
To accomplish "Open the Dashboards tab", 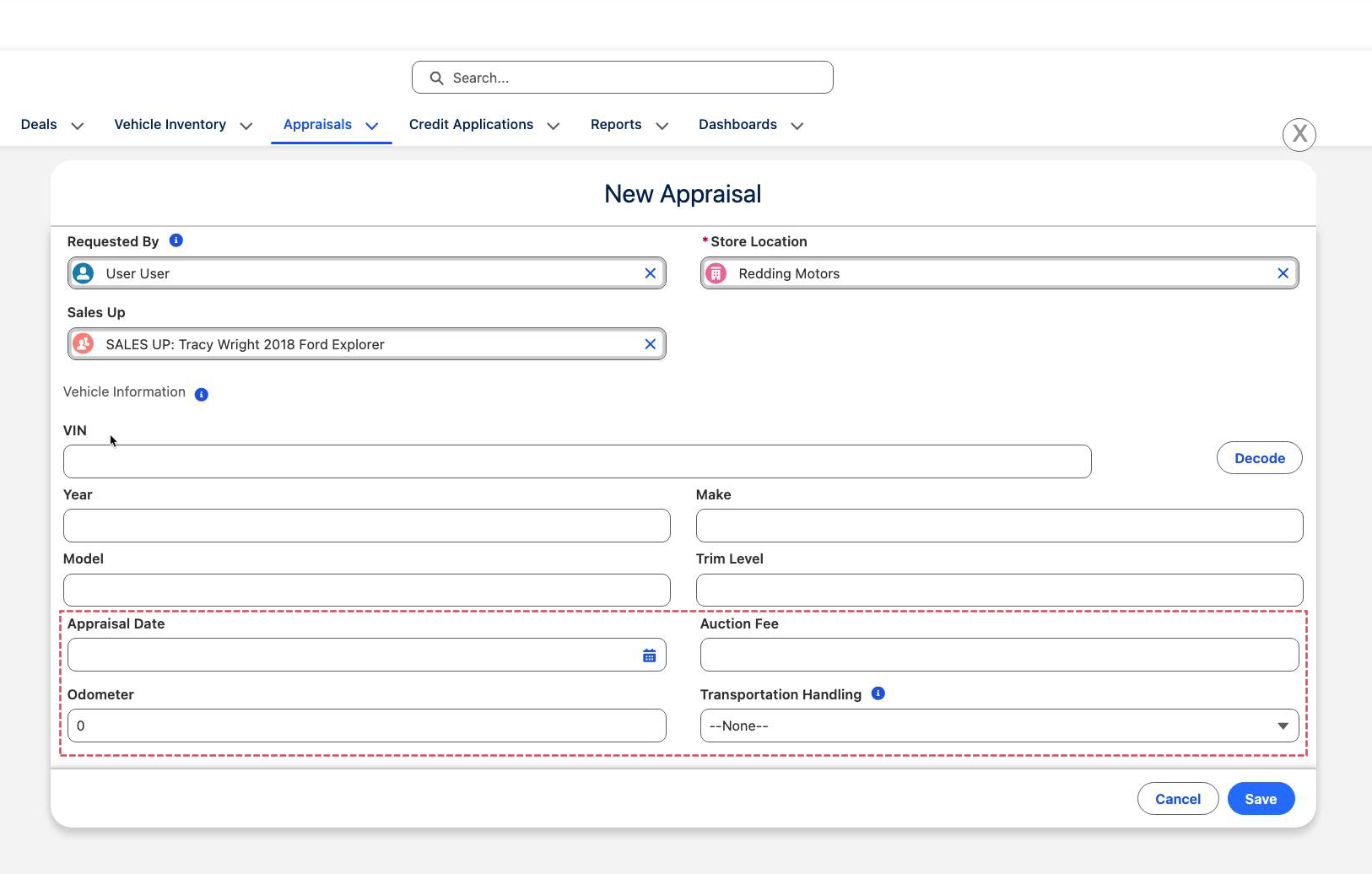I will (x=737, y=124).
